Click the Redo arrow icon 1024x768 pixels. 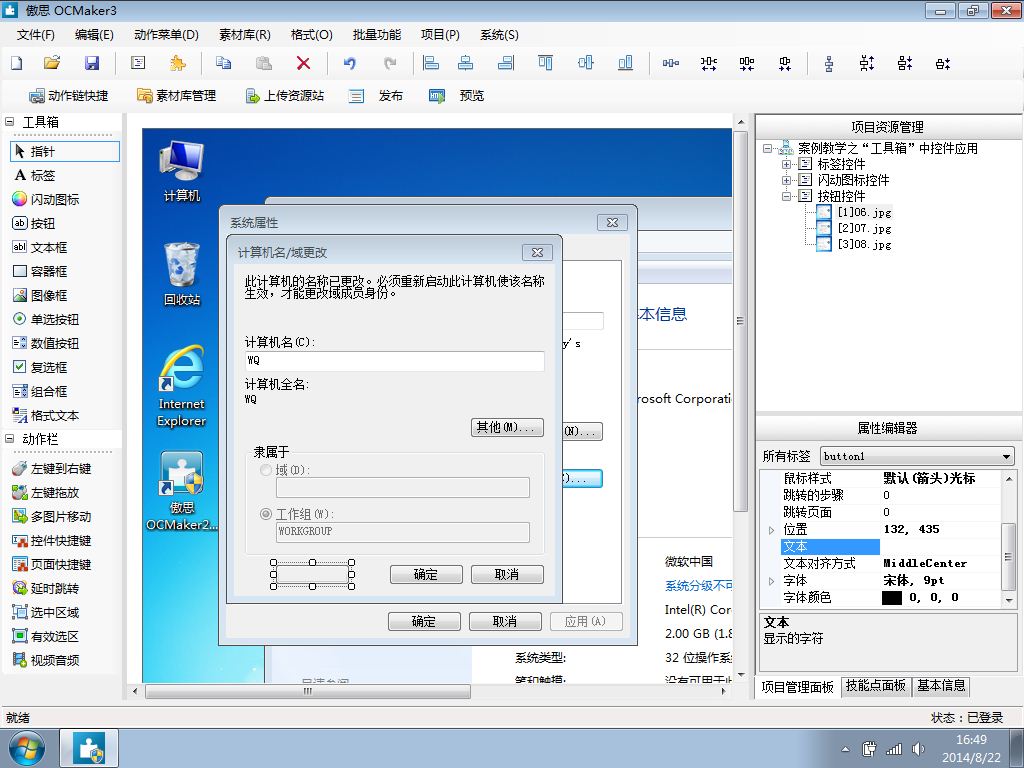pyautogui.click(x=390, y=63)
